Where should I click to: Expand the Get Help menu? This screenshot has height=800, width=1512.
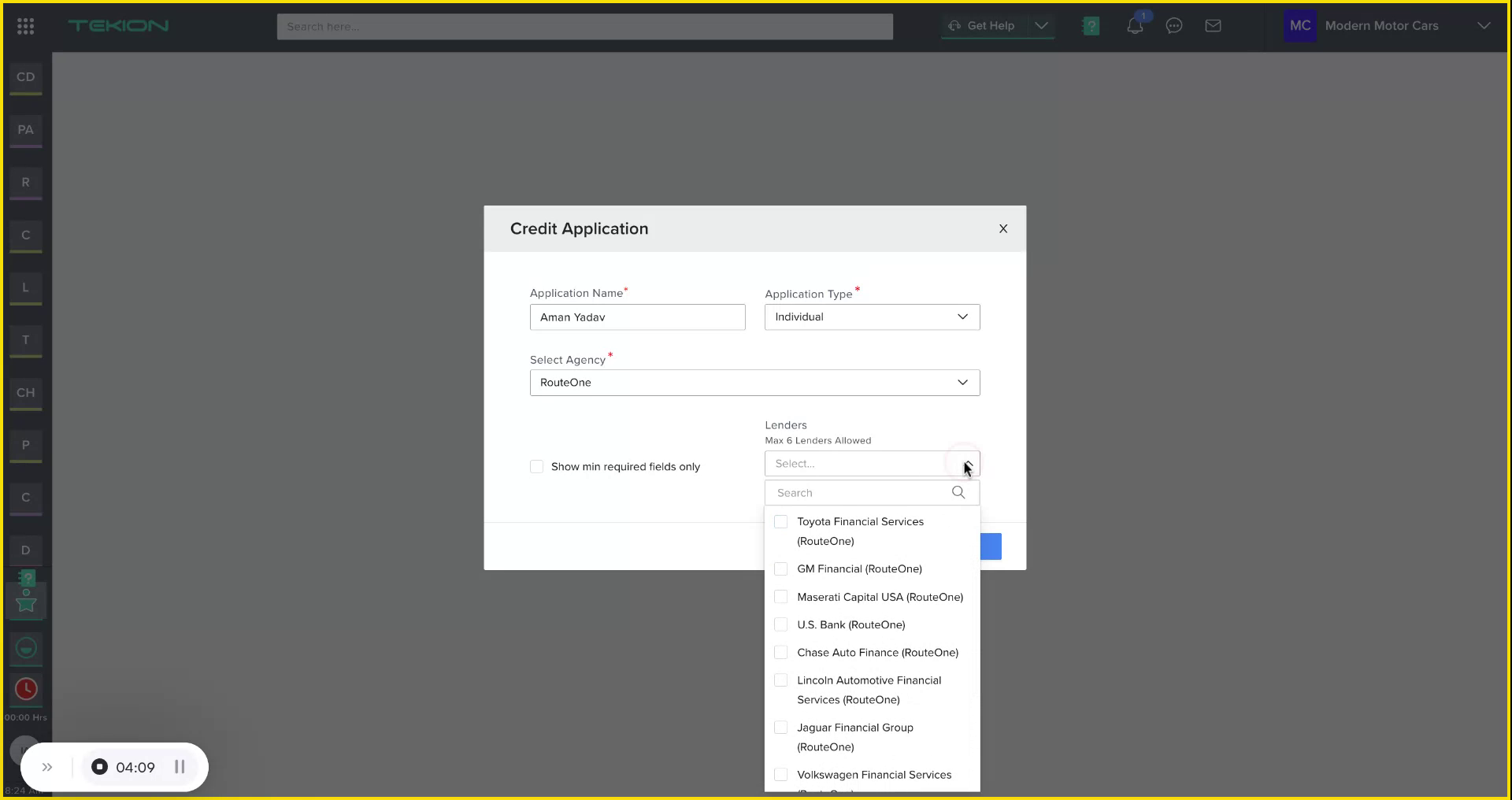[1042, 25]
